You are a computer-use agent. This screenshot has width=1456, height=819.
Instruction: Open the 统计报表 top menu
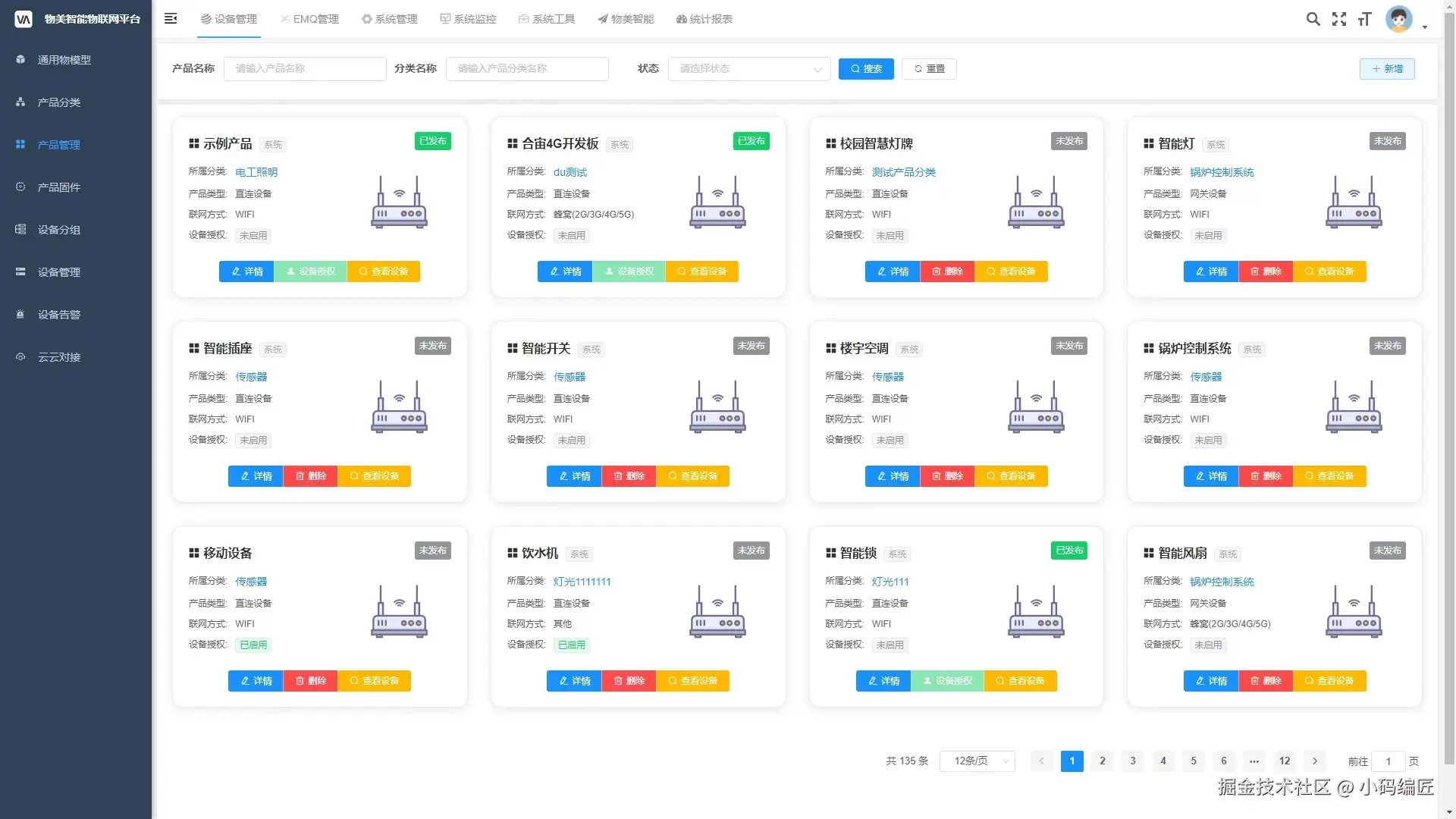[x=704, y=19]
